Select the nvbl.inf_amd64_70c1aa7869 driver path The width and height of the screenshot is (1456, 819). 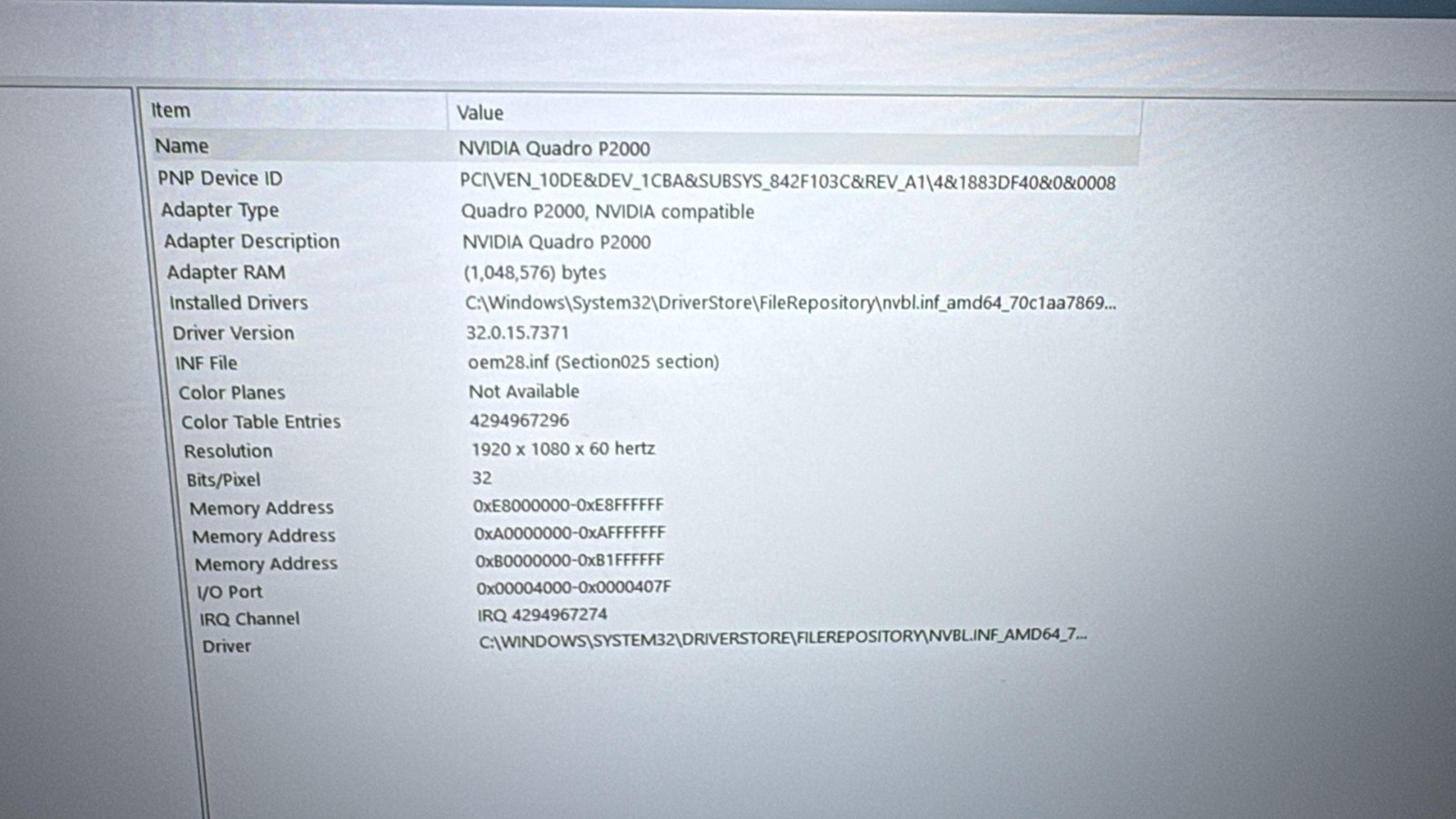click(x=791, y=303)
